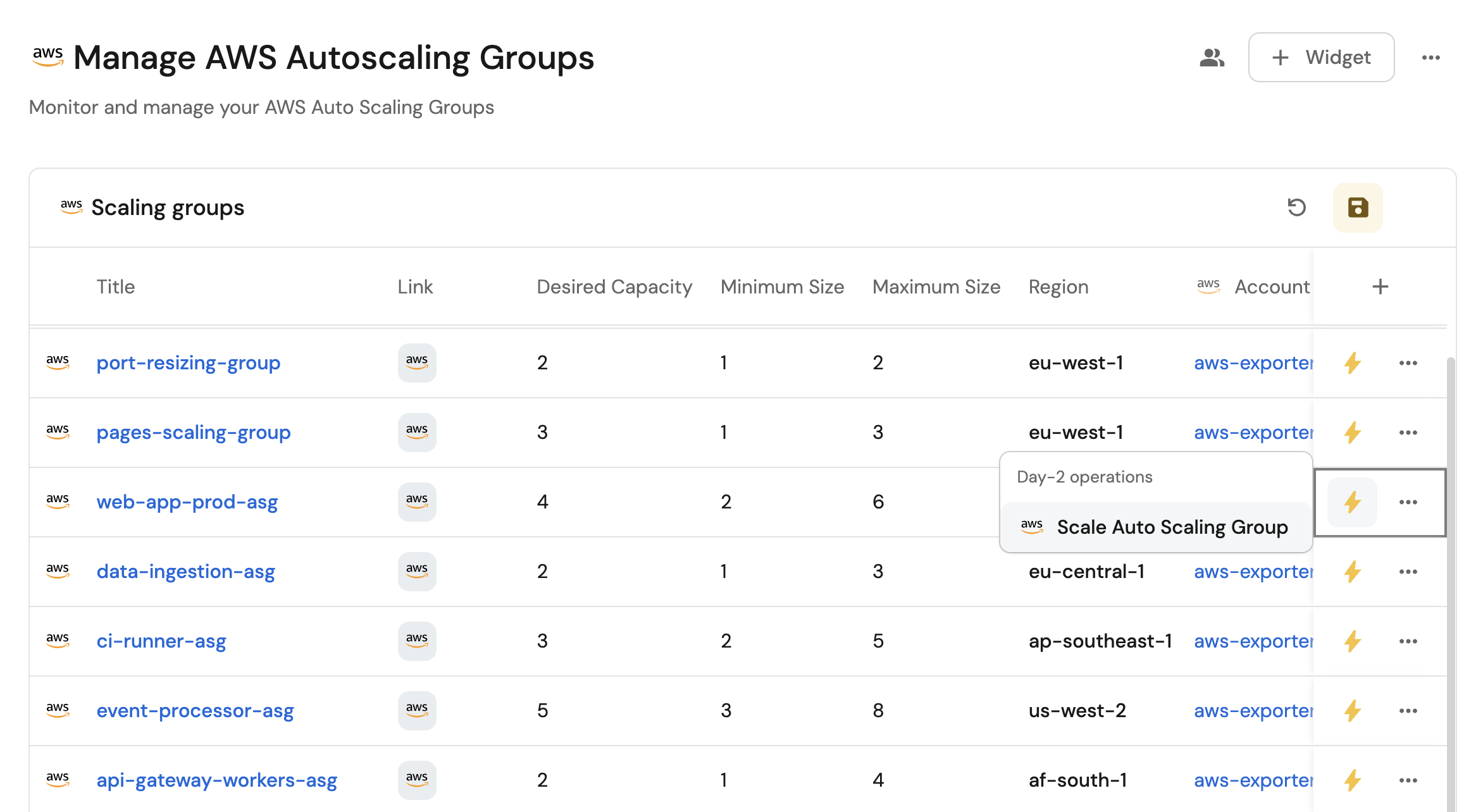
Task: Add a new table column with plus icon
Action: click(x=1380, y=286)
